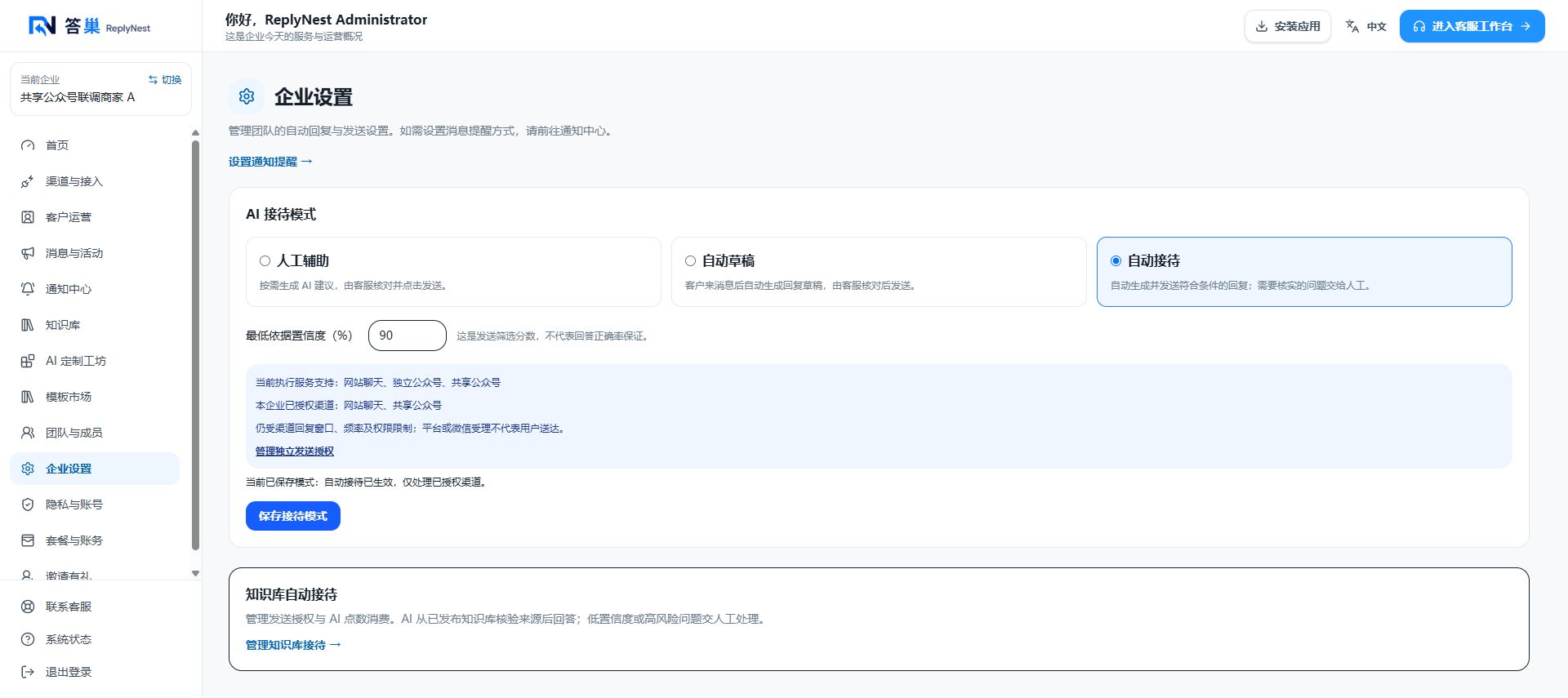Viewport: 1568px width, 698px height.
Task: Click the 自动草稿 card description text
Action: coord(800,286)
